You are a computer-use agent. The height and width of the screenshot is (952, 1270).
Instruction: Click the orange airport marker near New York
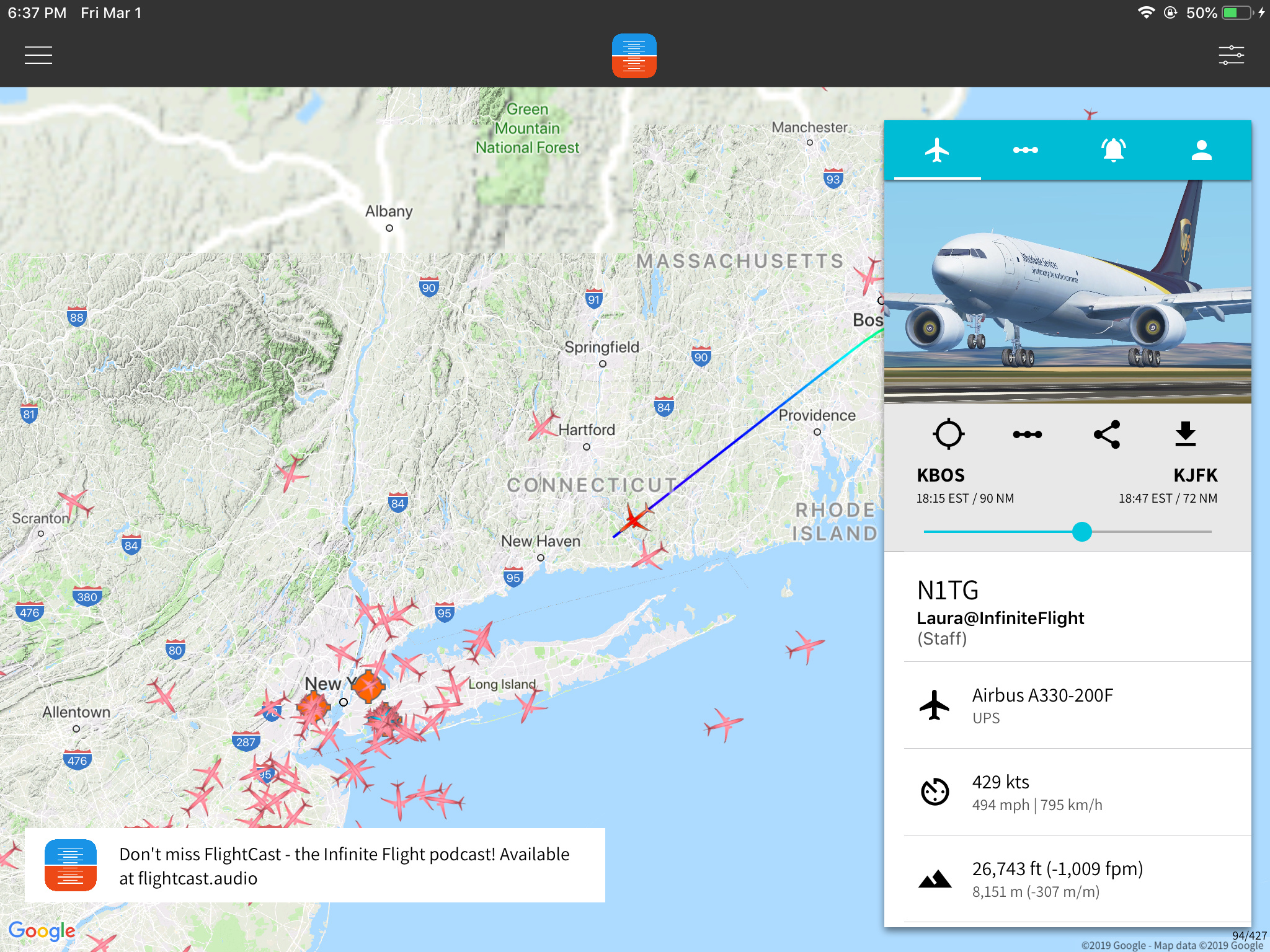coord(368,686)
